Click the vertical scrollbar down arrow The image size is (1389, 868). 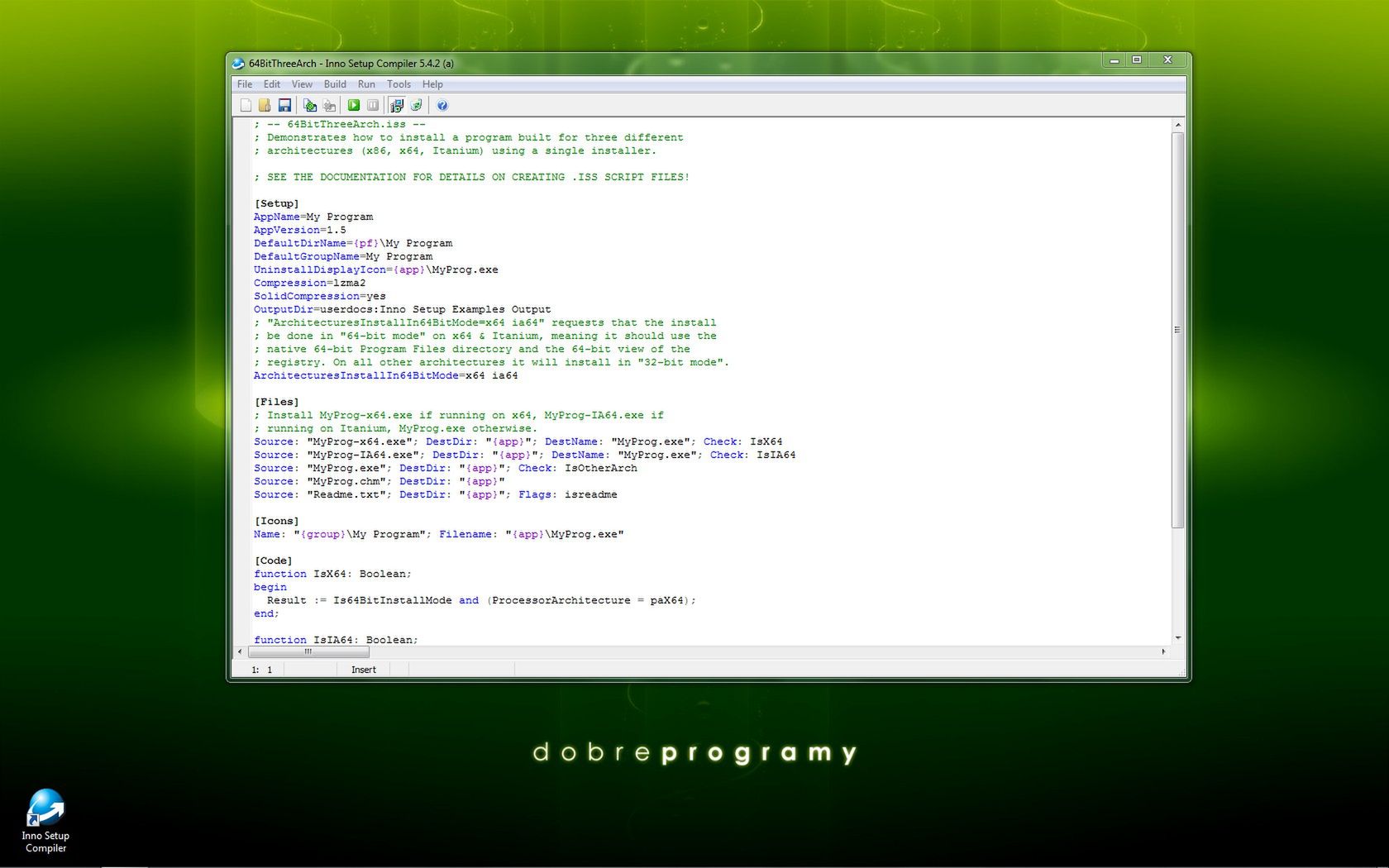(1178, 638)
